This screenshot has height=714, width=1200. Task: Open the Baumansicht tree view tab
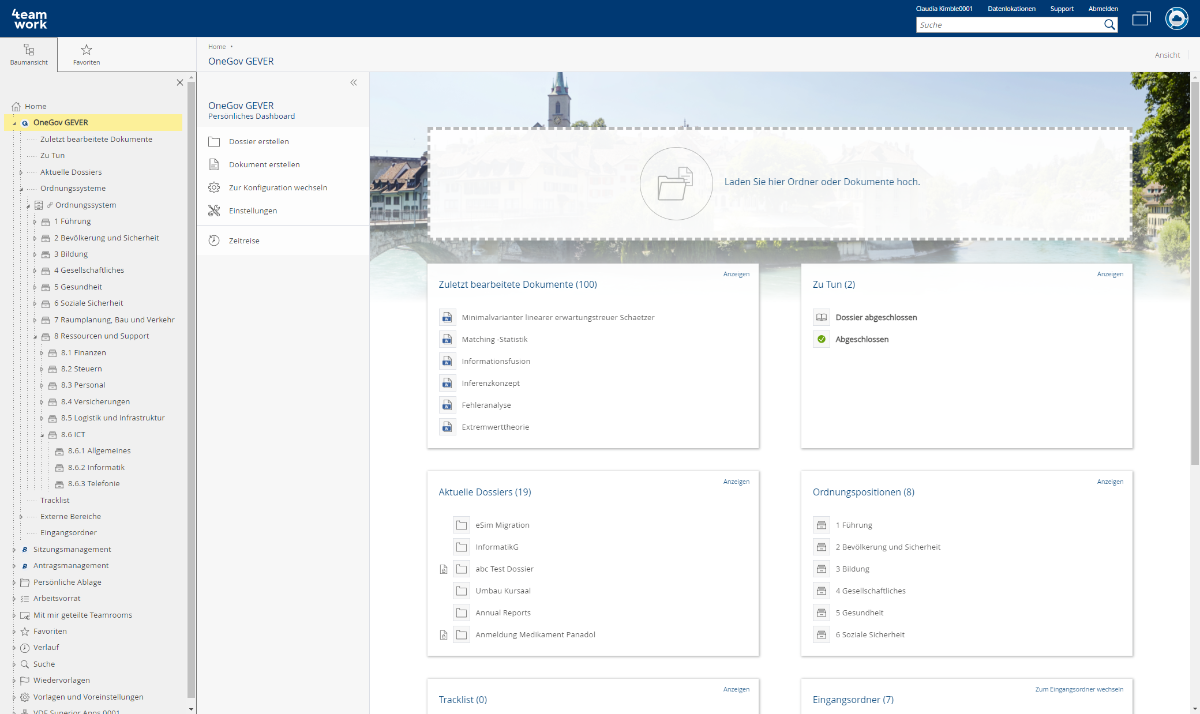(x=29, y=55)
